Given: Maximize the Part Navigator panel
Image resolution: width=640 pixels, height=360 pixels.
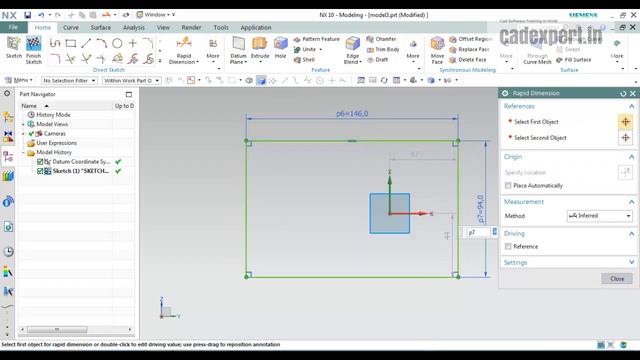Looking at the screenshot, I should click(129, 94).
